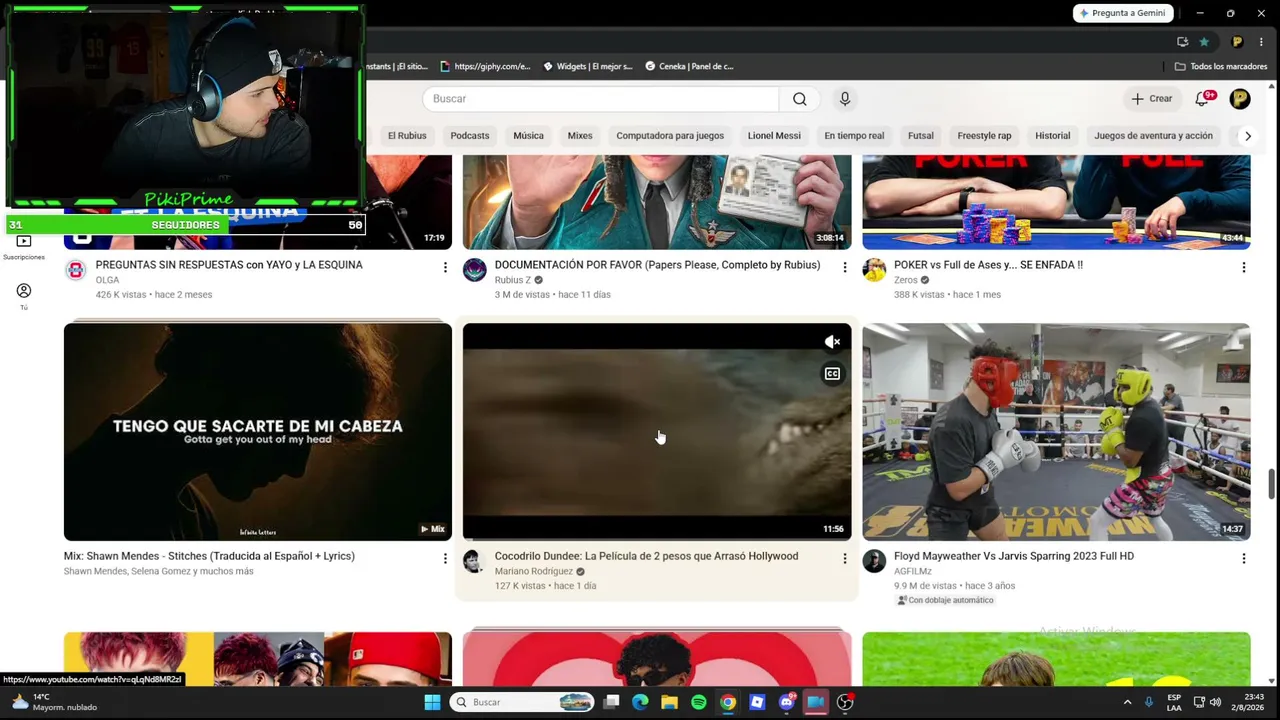Open options menu for Floyd Mayweather video
The height and width of the screenshot is (720, 1280).
pos(1244,558)
